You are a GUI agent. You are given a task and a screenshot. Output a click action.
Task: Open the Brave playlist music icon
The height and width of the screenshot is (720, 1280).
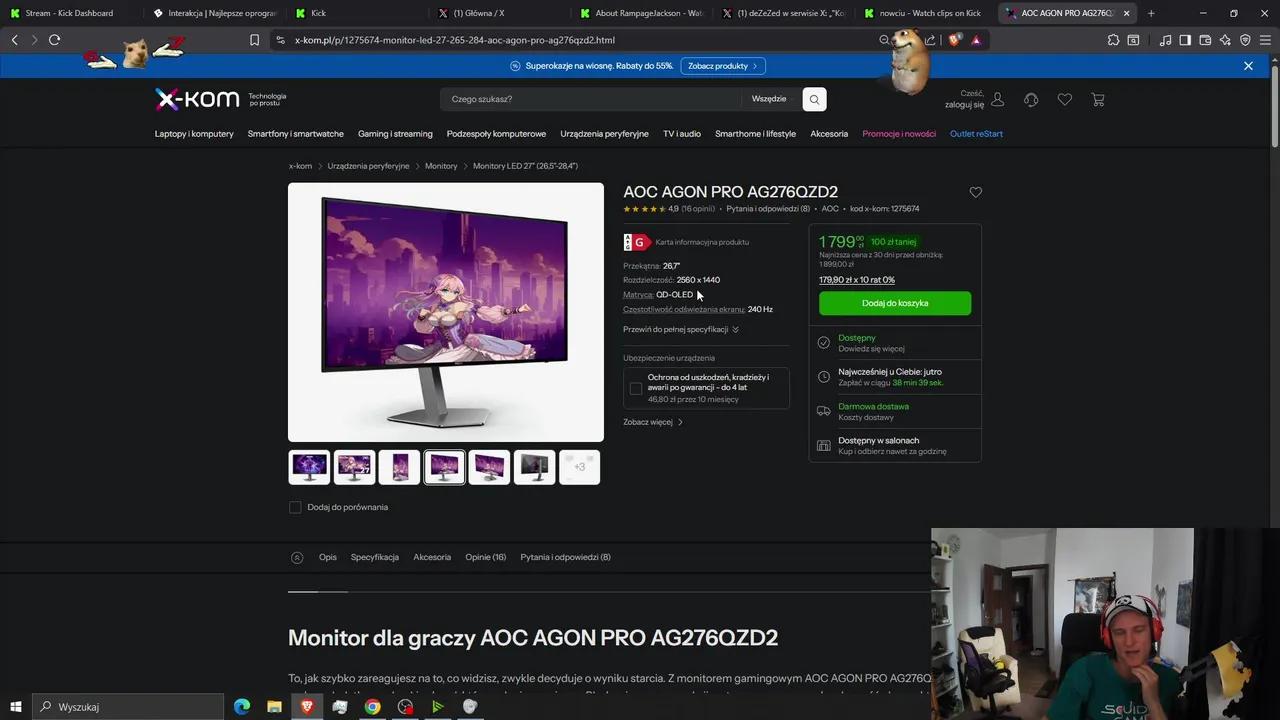(x=1165, y=40)
